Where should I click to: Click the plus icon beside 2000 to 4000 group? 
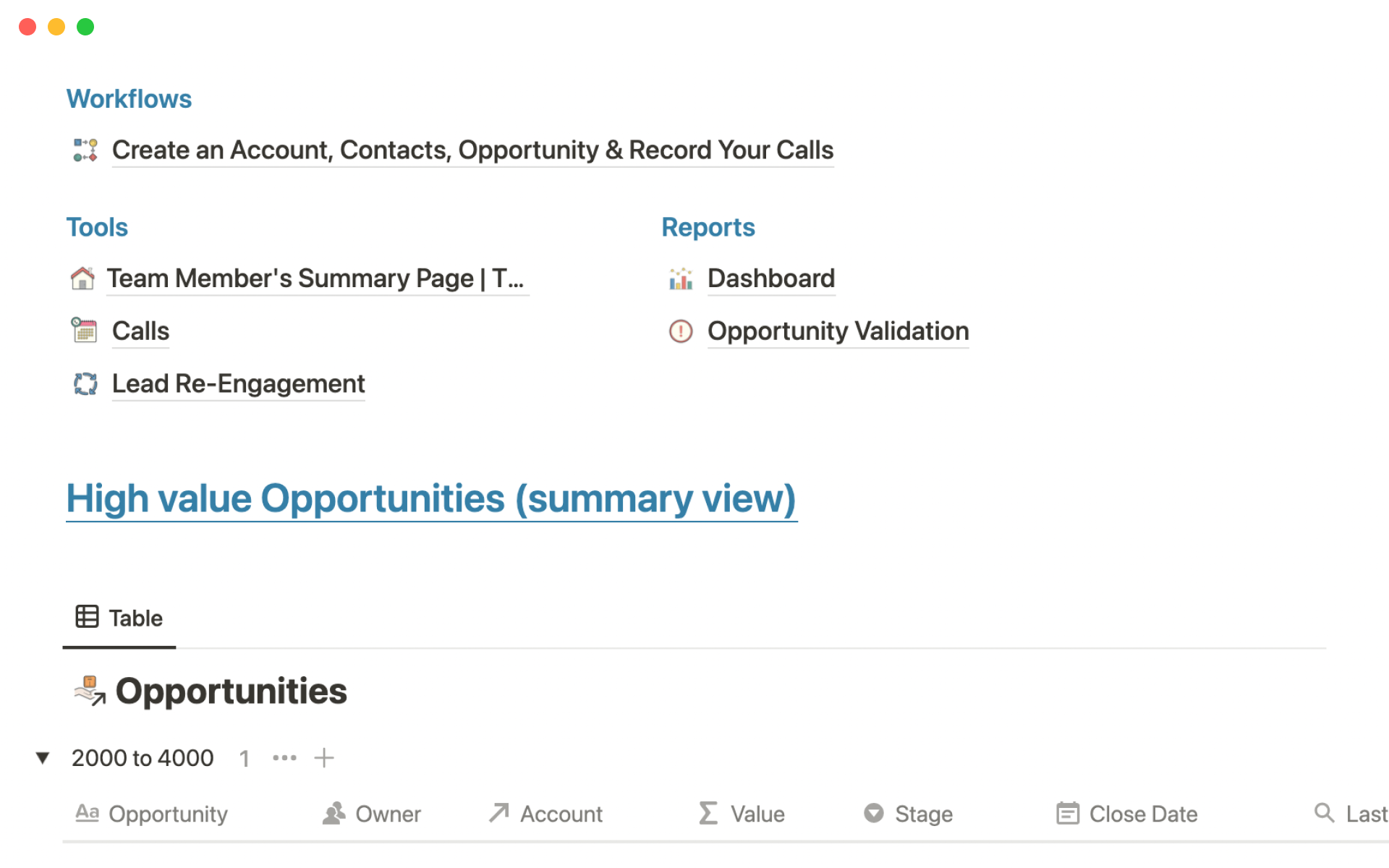click(x=323, y=758)
